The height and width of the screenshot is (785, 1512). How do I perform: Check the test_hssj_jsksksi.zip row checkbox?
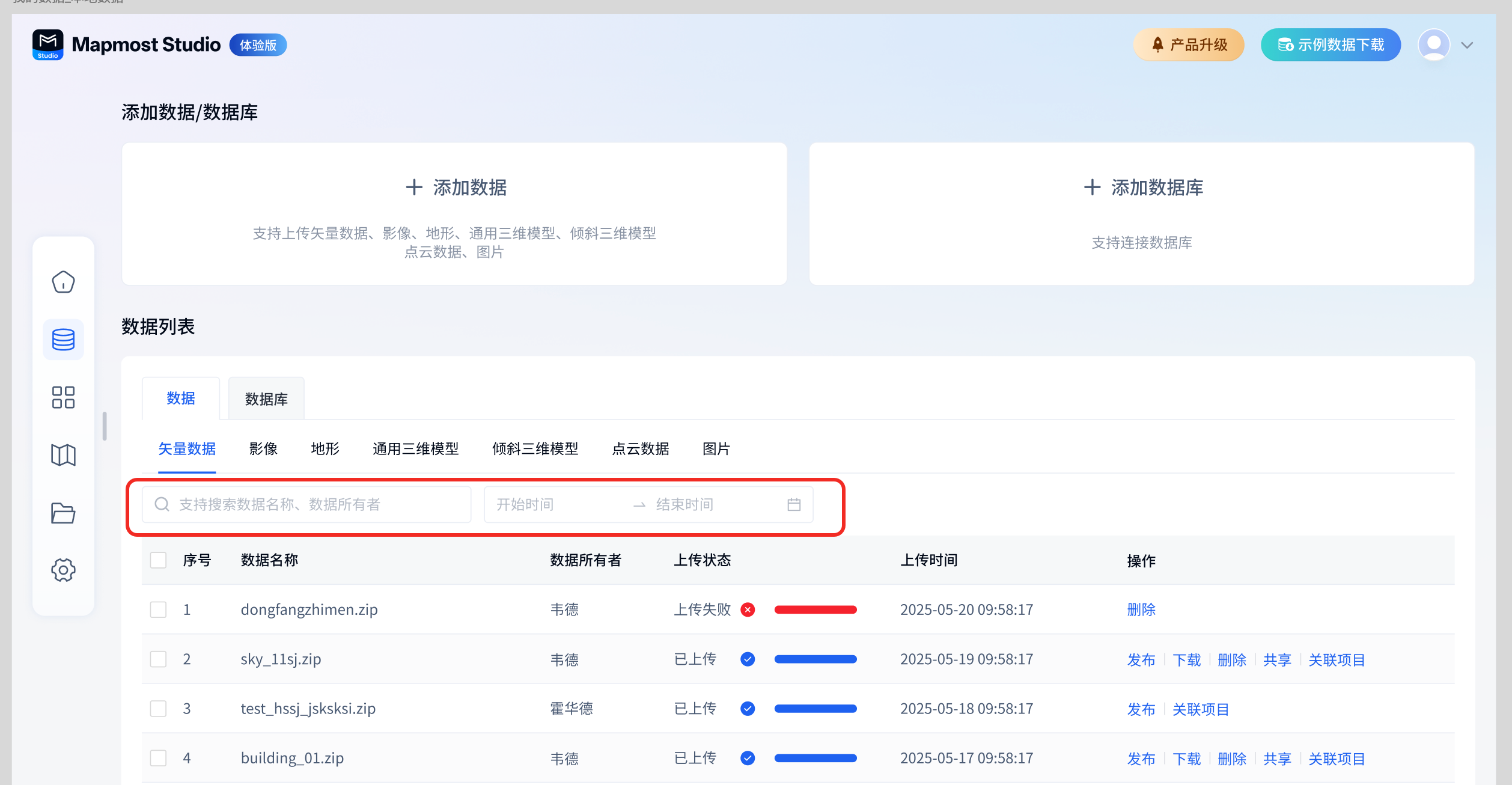[x=158, y=708]
